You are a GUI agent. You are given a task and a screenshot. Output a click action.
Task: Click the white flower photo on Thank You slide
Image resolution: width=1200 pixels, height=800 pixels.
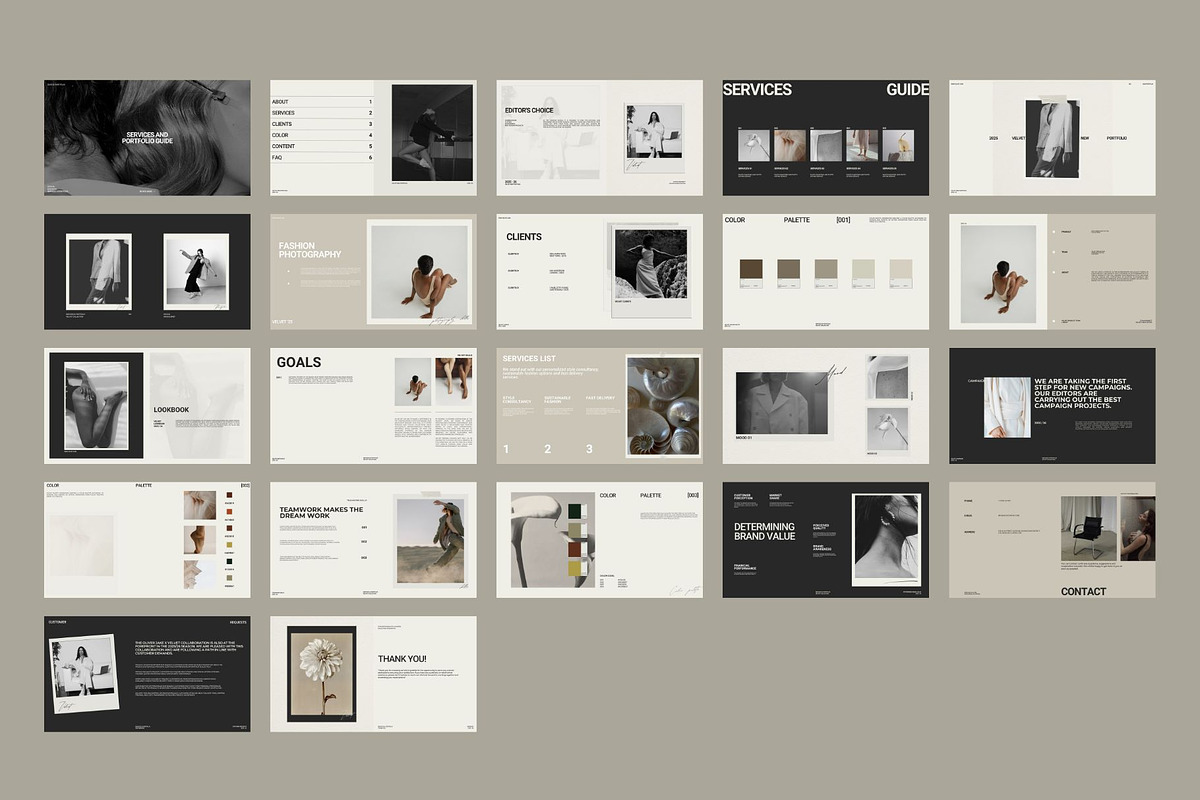coord(321,673)
